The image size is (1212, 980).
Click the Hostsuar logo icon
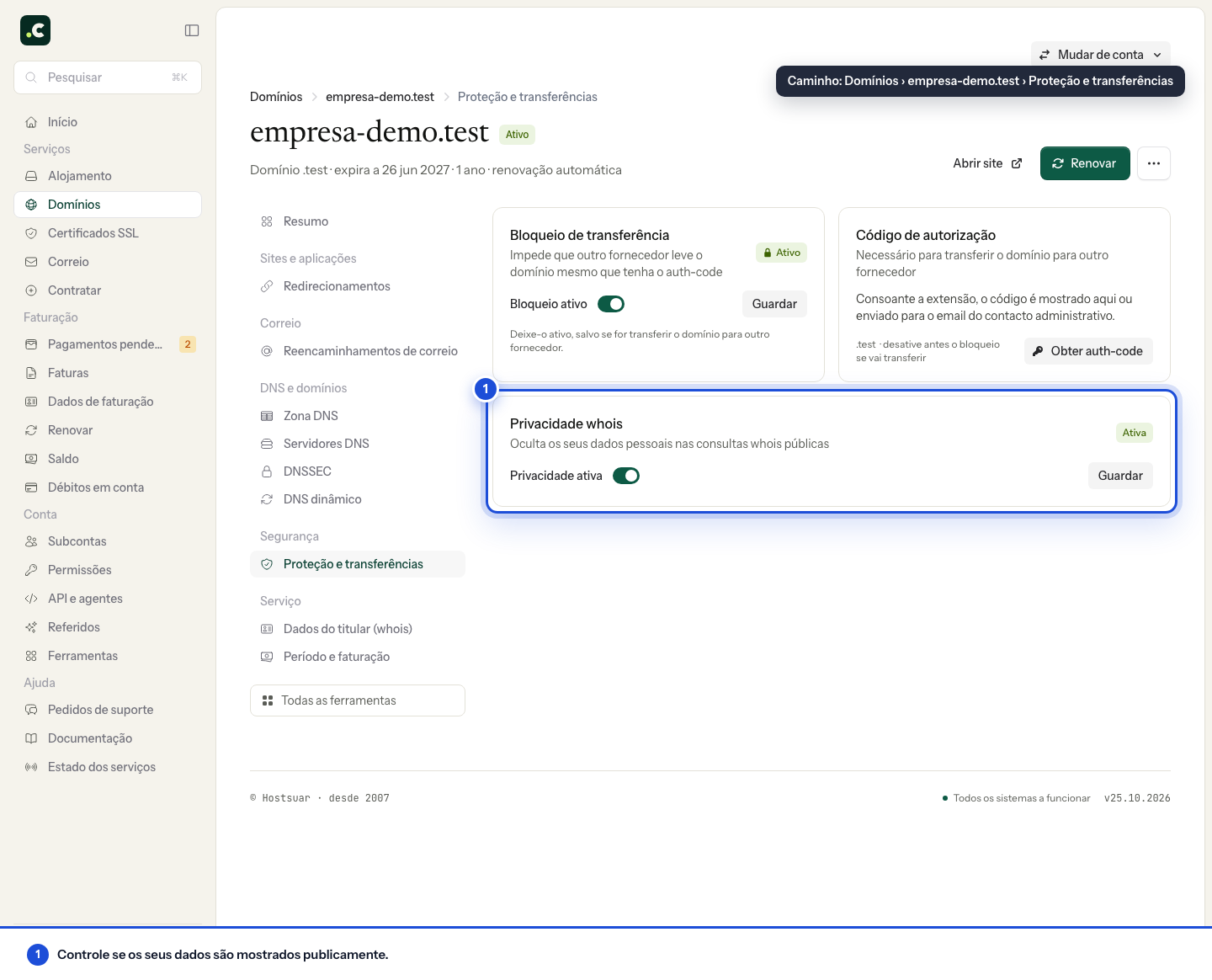coord(35,30)
